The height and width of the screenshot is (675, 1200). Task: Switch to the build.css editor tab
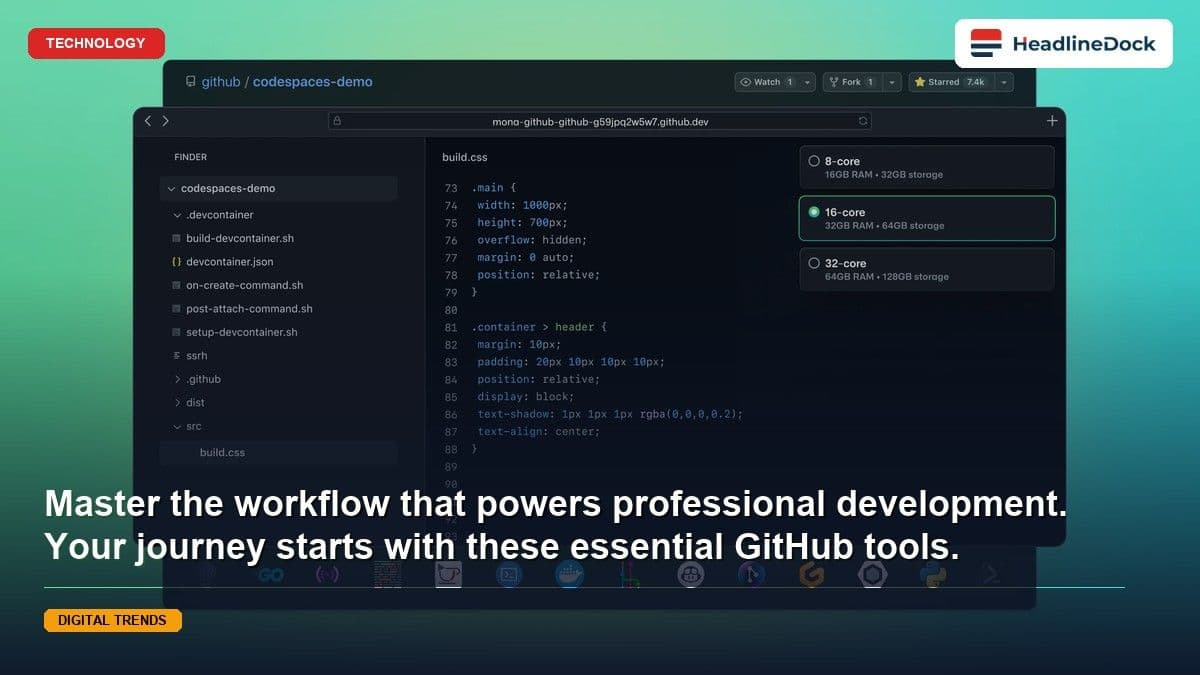[465, 157]
